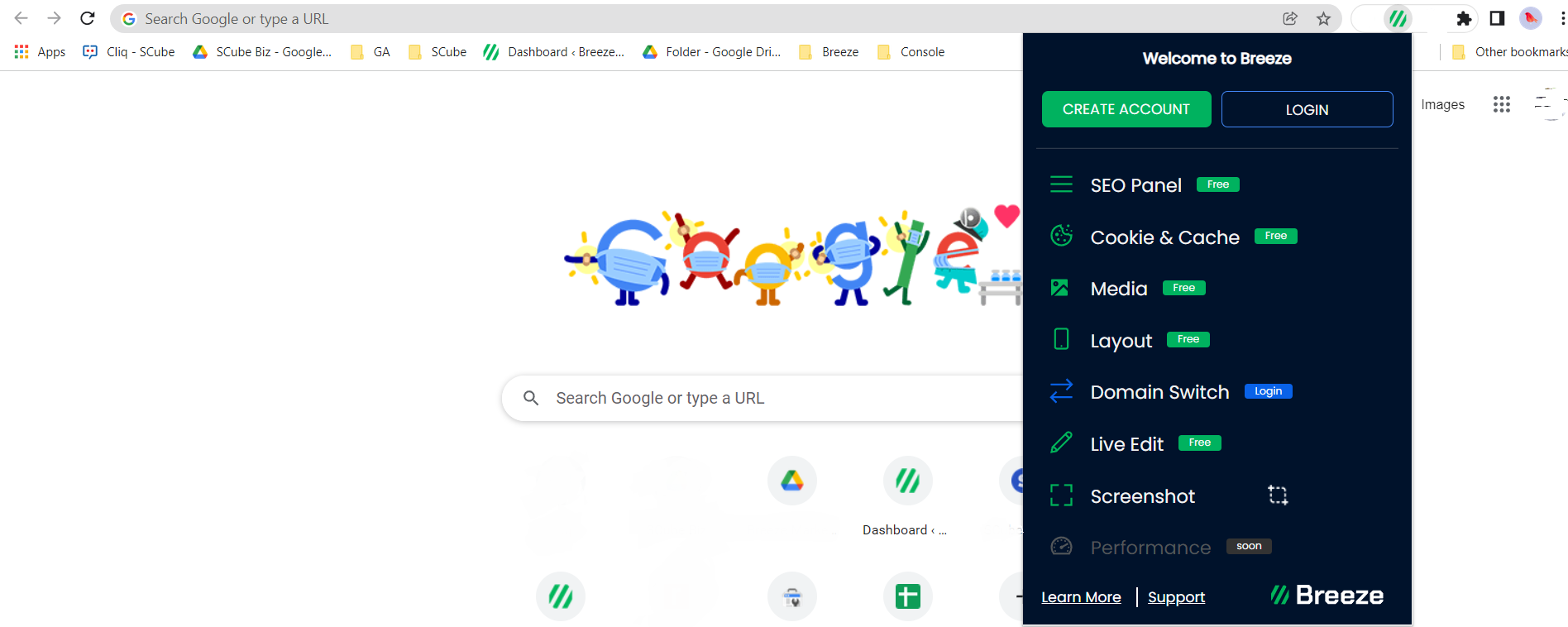Click the Performance gauge icon

pos(1061,546)
